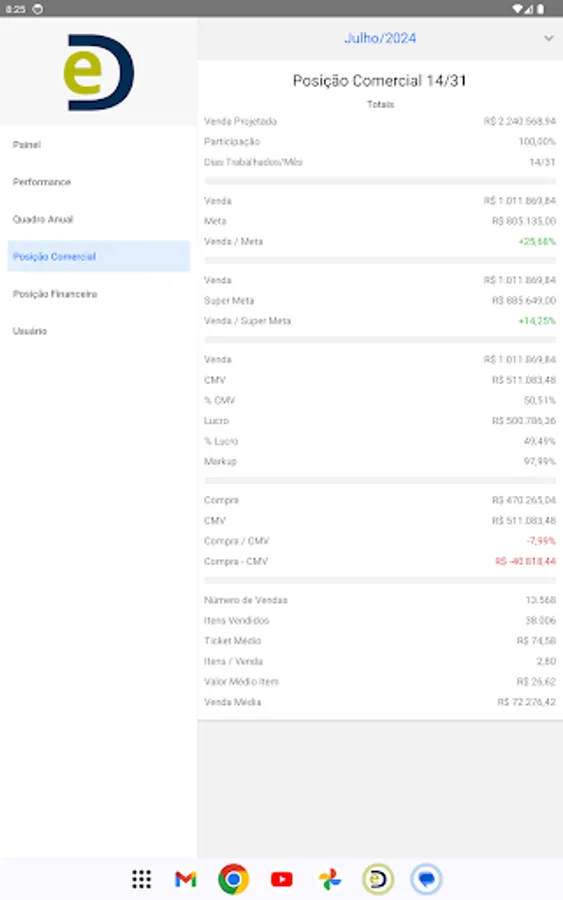Tap the Wi-Fi icon in status bar
Viewport: 563px width, 900px height.
pos(518,9)
